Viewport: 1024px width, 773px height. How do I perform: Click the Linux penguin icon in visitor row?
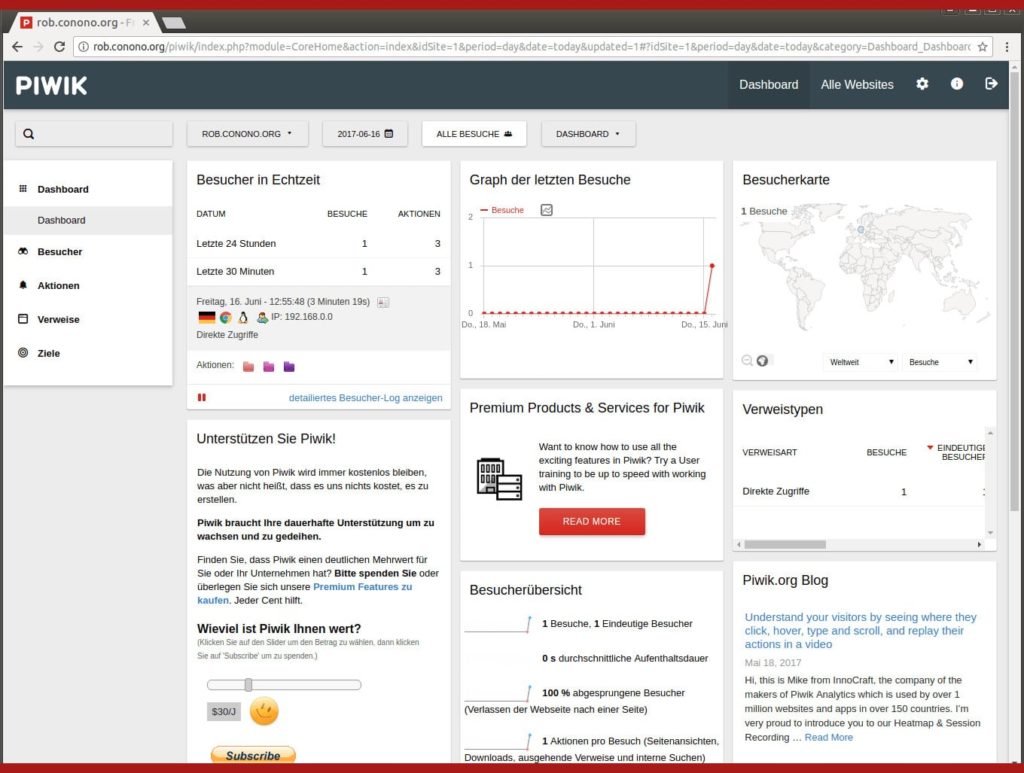243,317
